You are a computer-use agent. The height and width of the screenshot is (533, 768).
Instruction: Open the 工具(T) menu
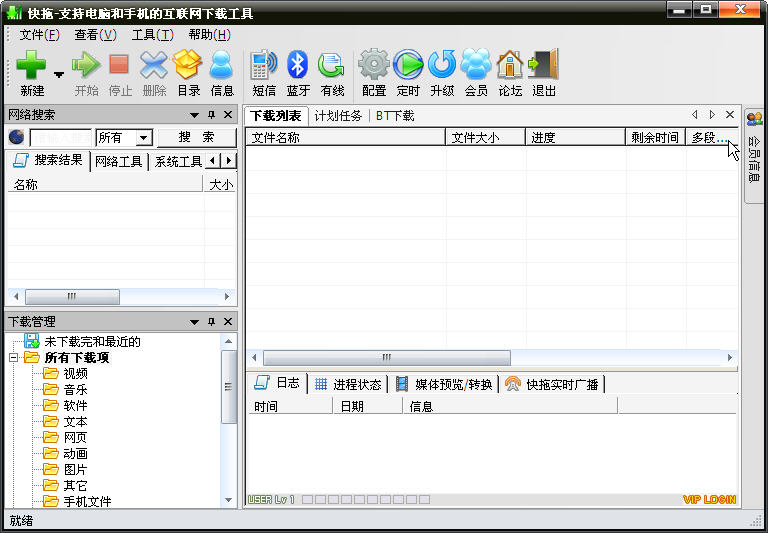pos(152,34)
